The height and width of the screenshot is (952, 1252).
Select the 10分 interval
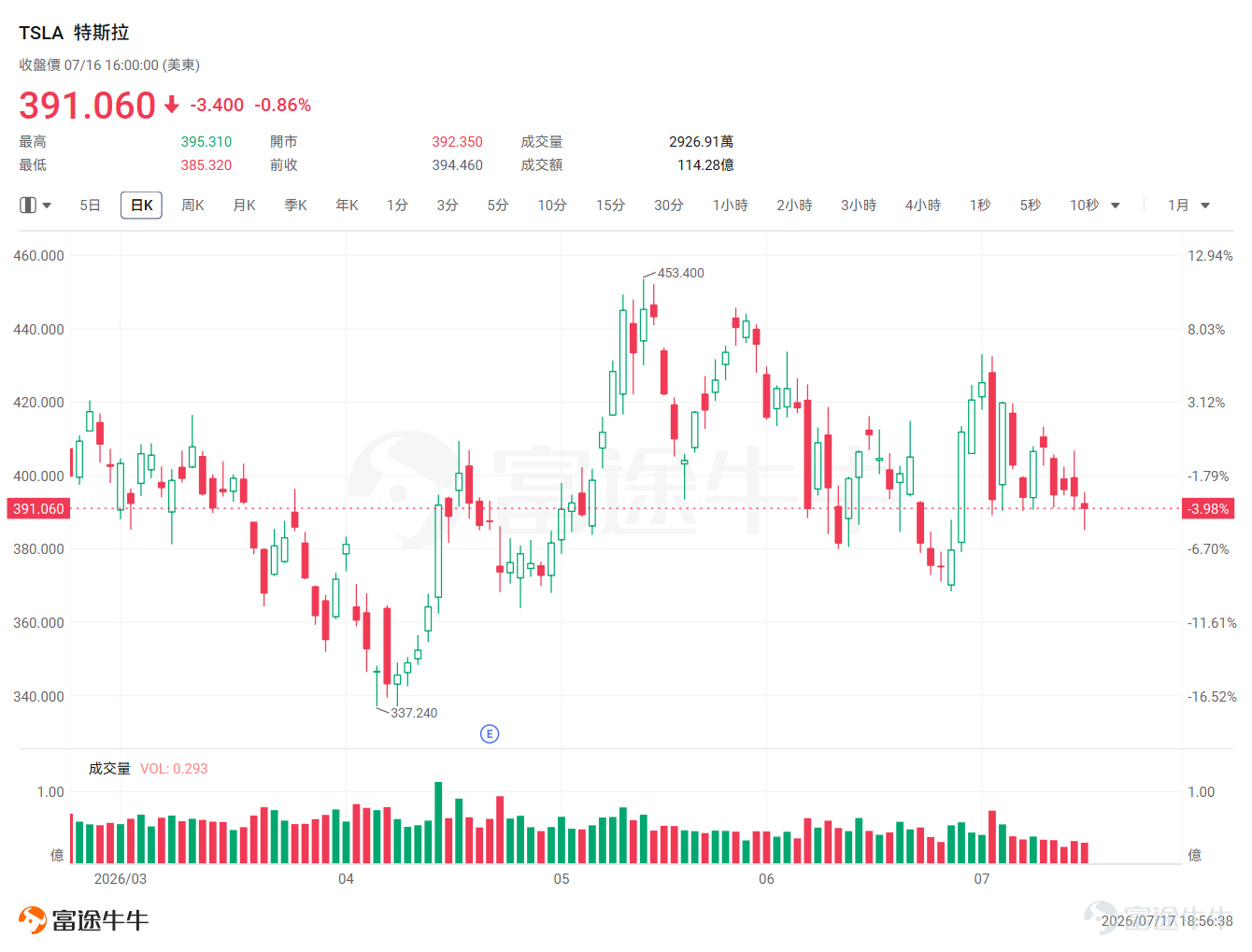click(552, 205)
